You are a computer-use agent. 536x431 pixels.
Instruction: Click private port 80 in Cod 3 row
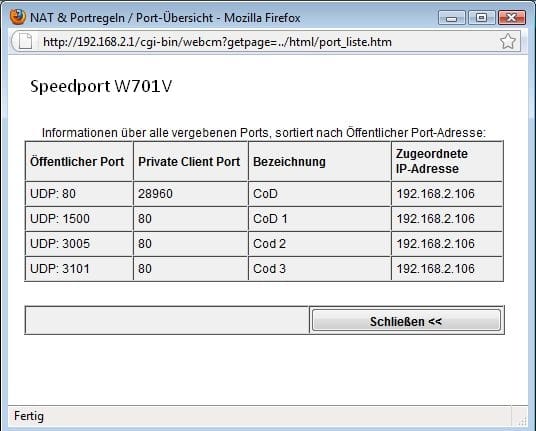pyautogui.click(x=190, y=268)
